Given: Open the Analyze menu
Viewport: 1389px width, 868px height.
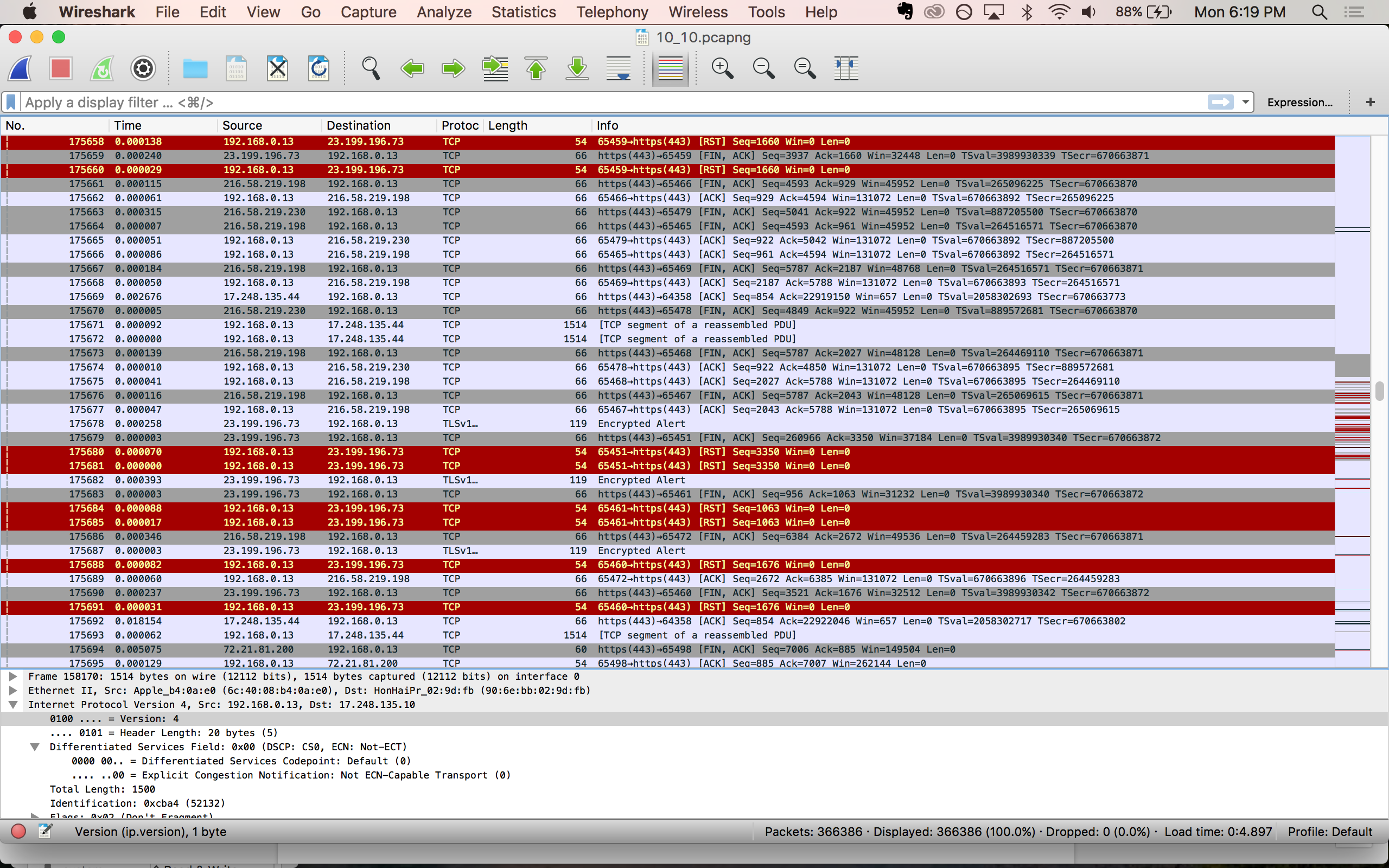Looking at the screenshot, I should (444, 12).
